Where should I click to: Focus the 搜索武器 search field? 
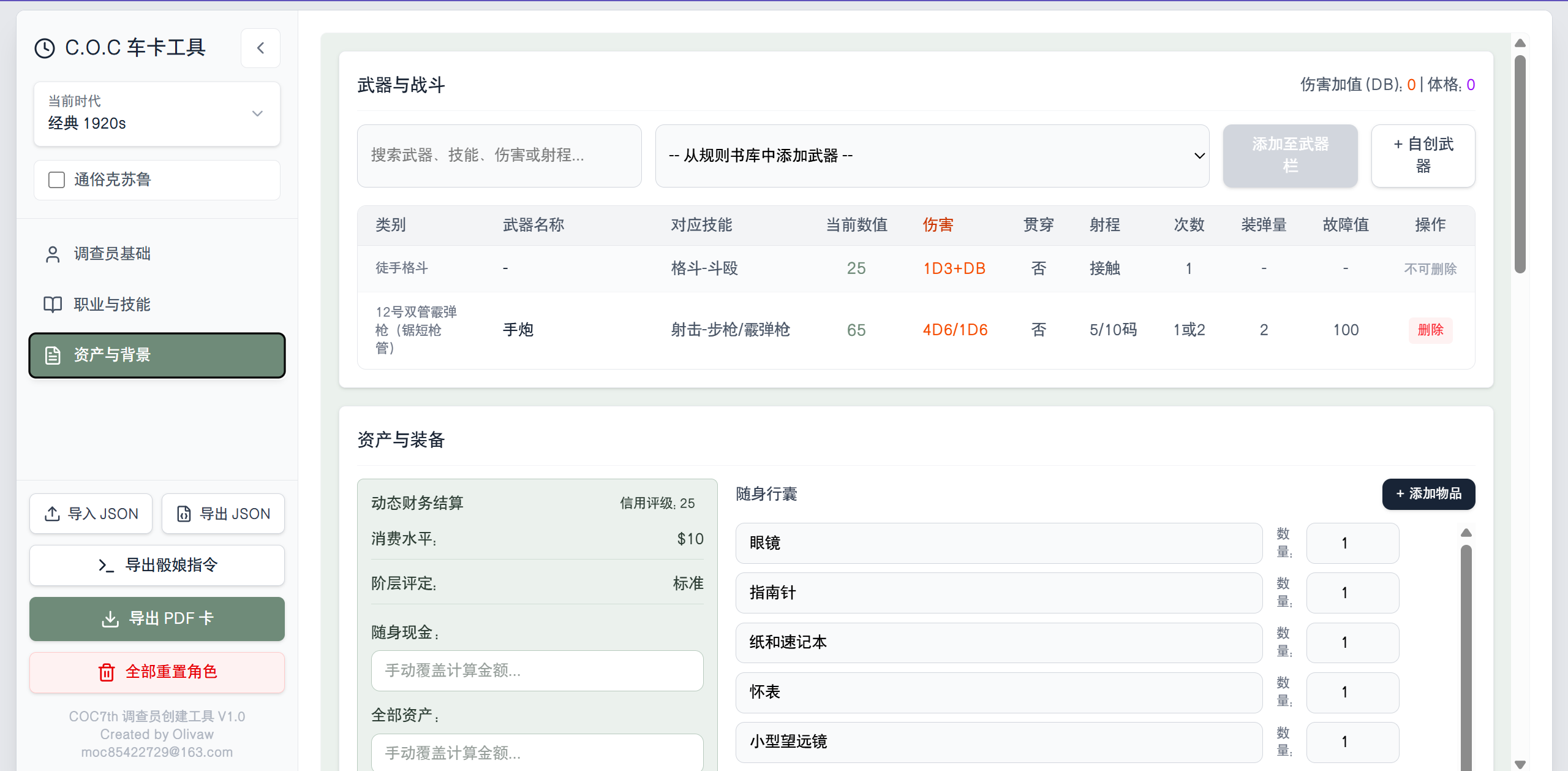(499, 156)
